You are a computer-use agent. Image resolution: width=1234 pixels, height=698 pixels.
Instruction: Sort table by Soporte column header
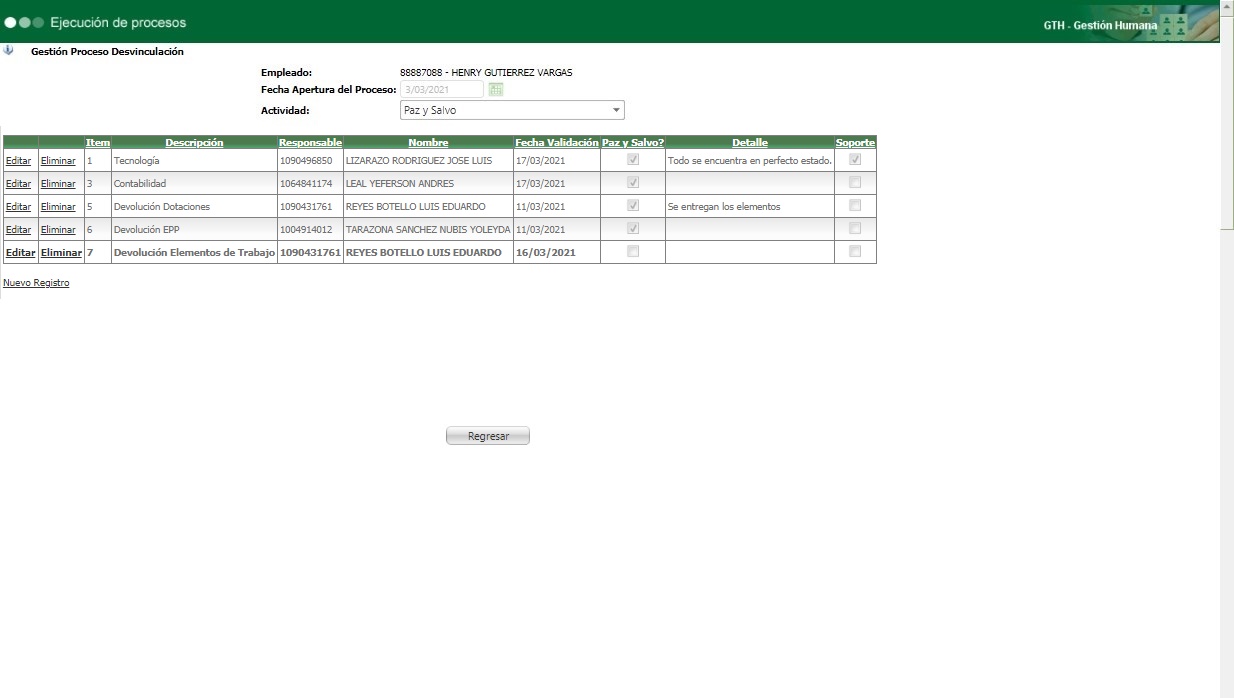point(855,143)
